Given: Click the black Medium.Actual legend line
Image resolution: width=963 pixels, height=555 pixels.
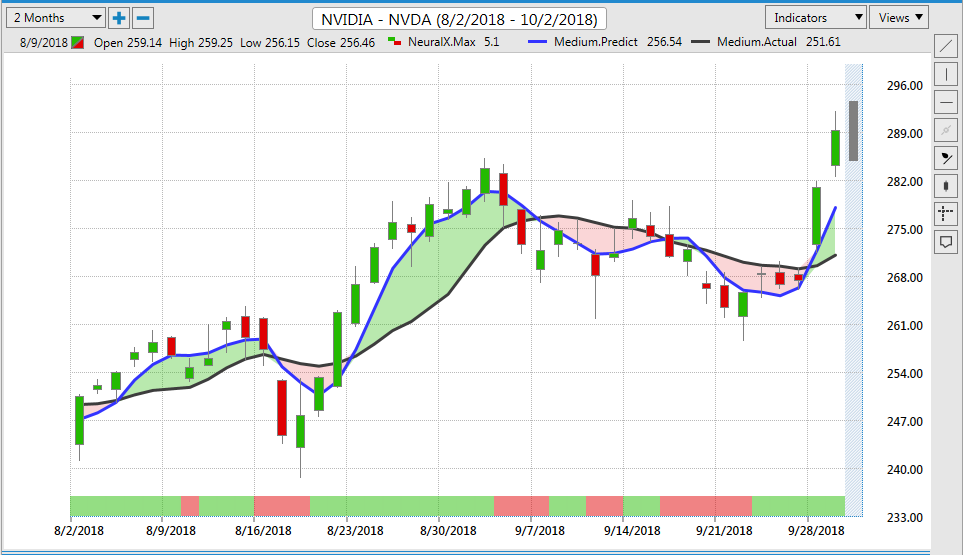Looking at the screenshot, I should tap(700, 42).
